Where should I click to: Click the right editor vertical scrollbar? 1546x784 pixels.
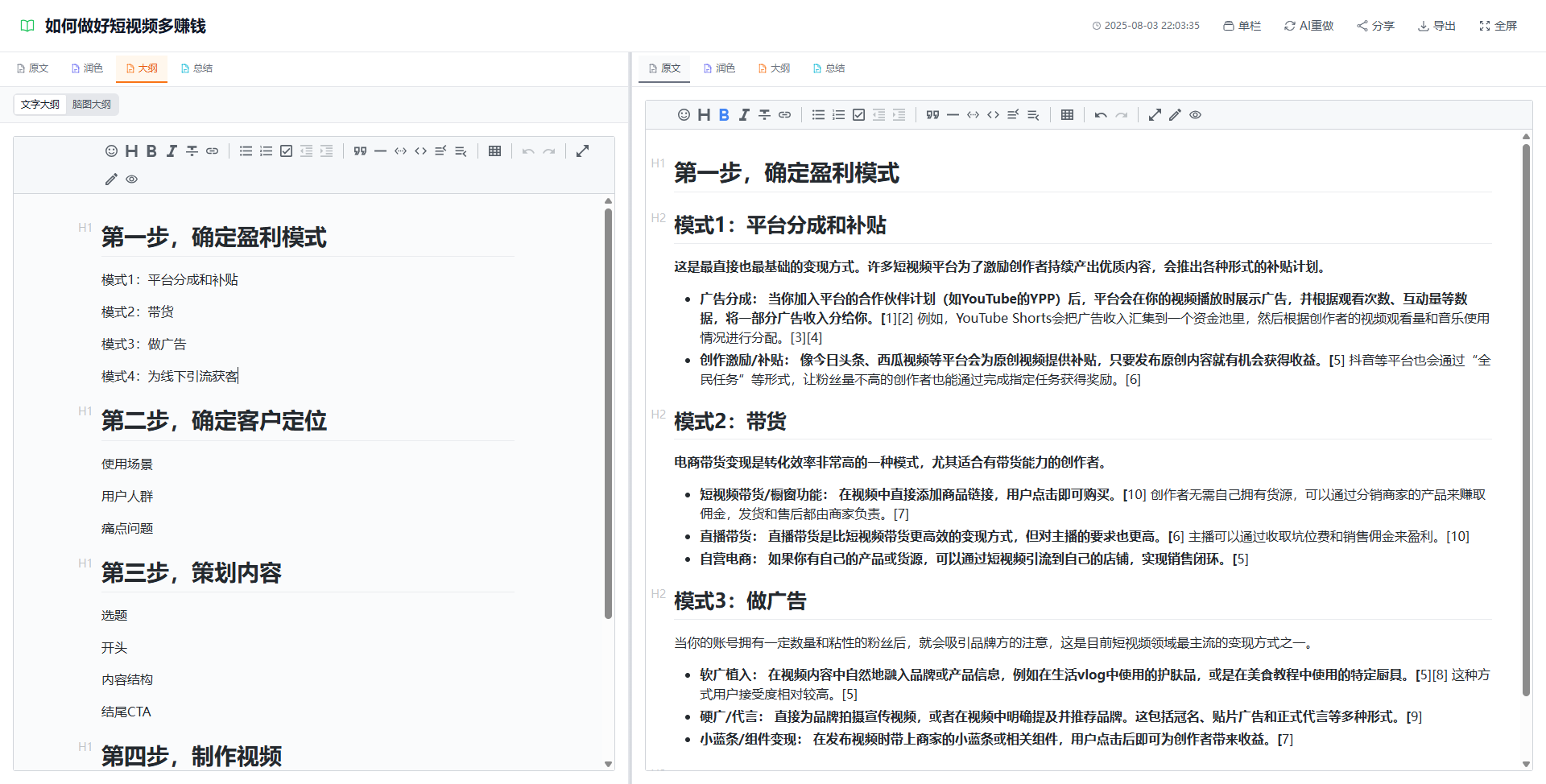coord(1526,419)
